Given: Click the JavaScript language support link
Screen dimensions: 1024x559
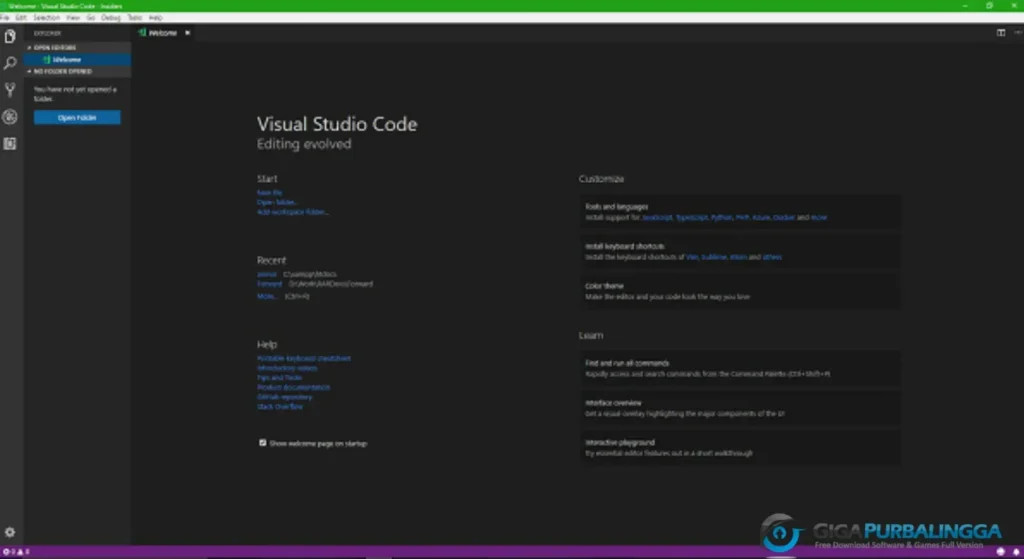Looking at the screenshot, I should point(657,217).
